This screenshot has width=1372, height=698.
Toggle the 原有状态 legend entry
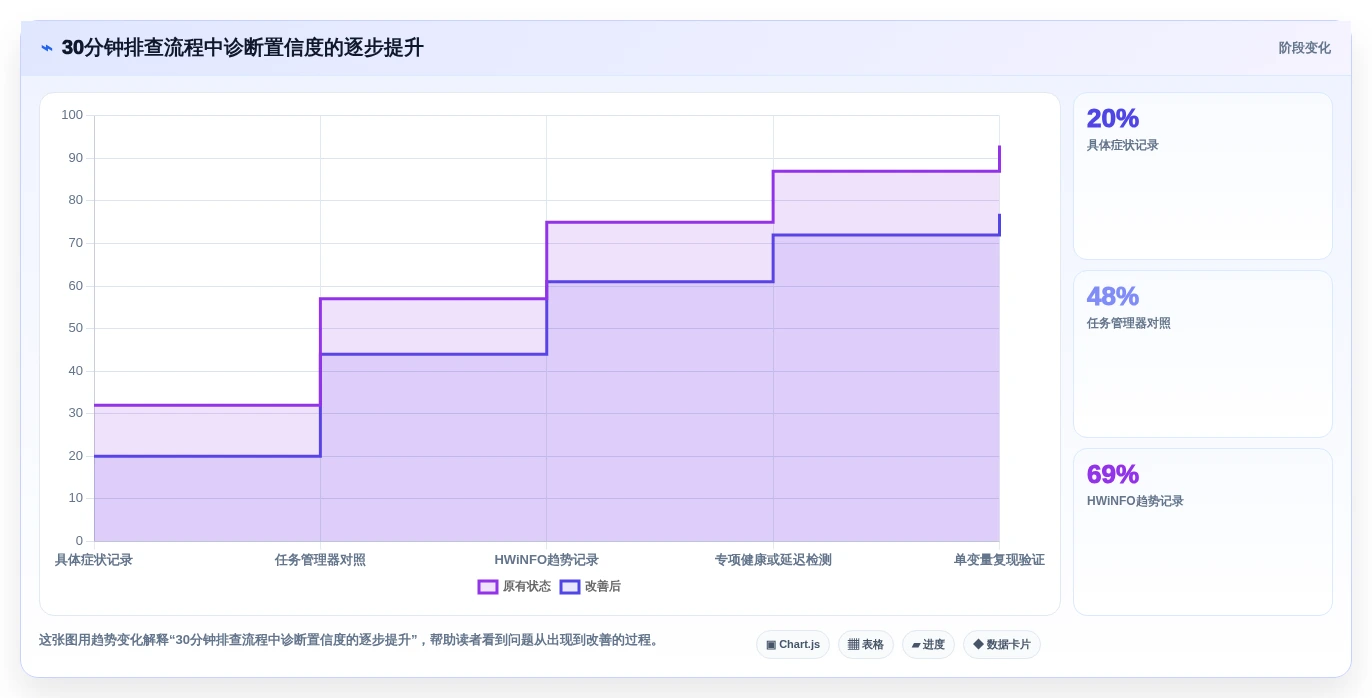[x=515, y=587]
